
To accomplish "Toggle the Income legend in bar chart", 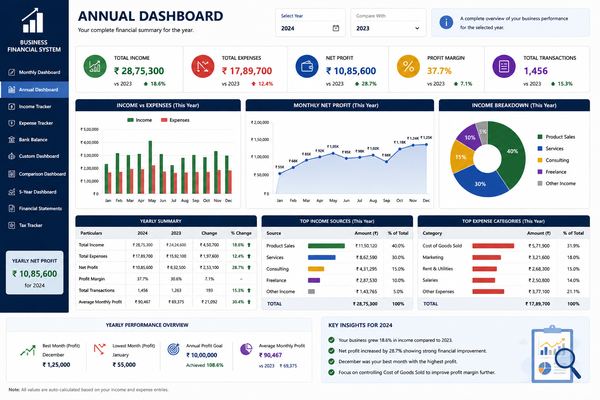I will [x=140, y=120].
